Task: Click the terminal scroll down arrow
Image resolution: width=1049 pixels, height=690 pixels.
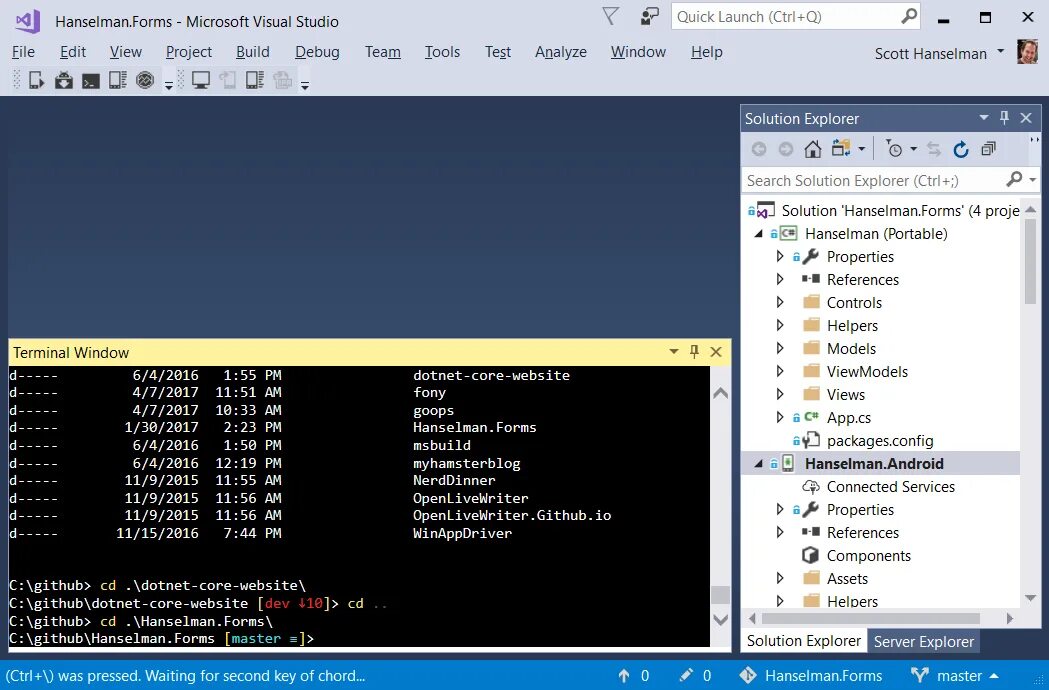Action: pos(721,620)
